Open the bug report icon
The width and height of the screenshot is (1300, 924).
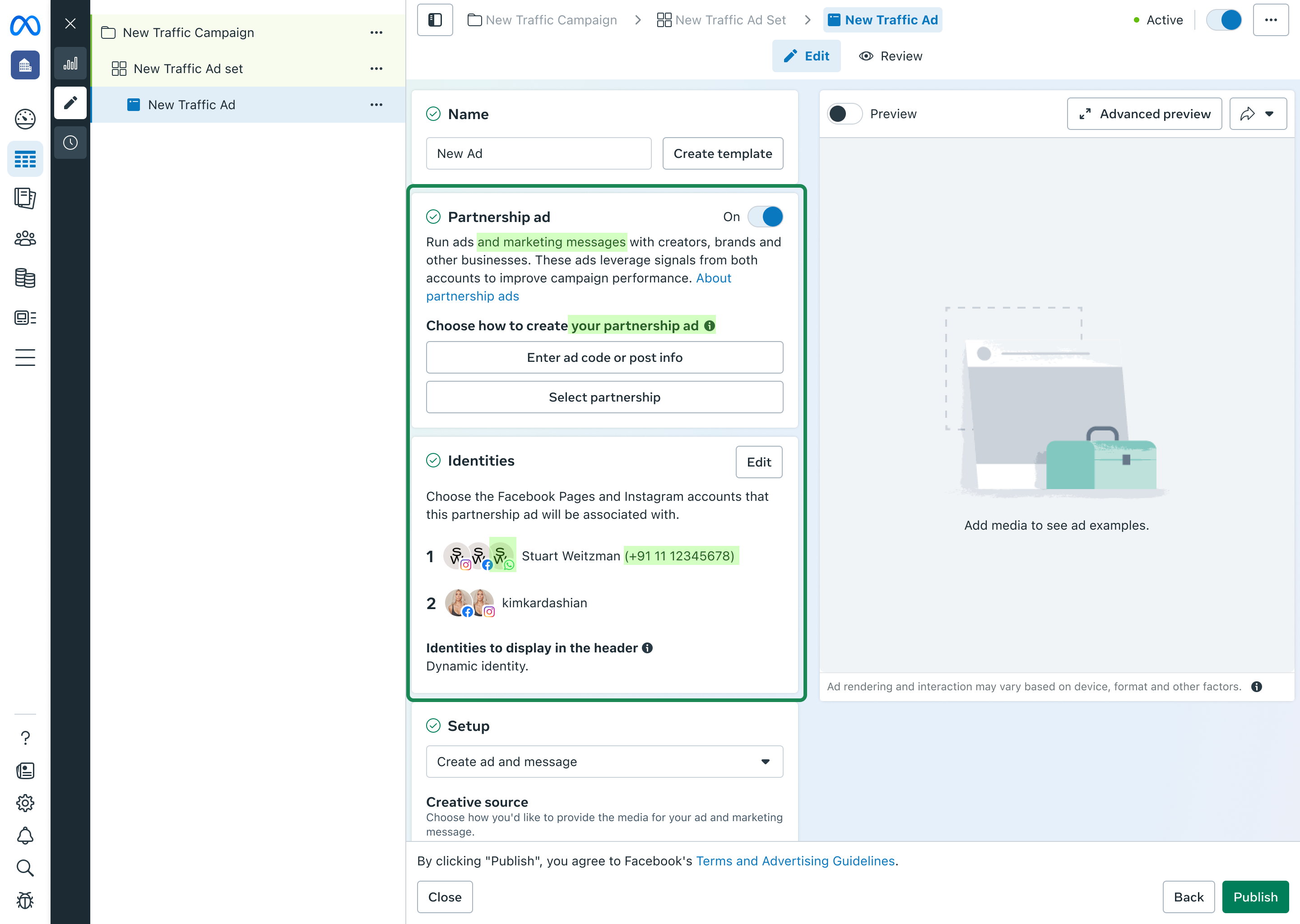25,900
